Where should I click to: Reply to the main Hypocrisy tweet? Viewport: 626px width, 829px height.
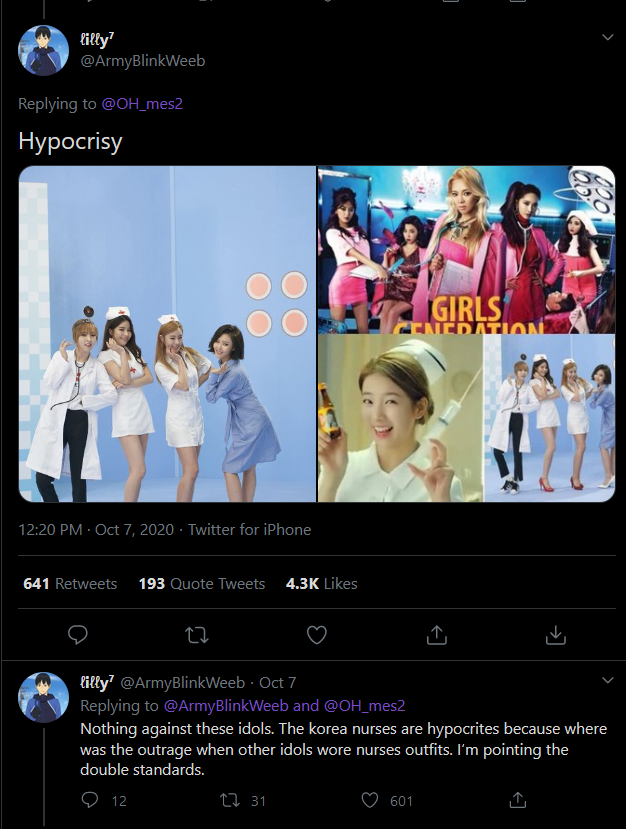[78, 634]
